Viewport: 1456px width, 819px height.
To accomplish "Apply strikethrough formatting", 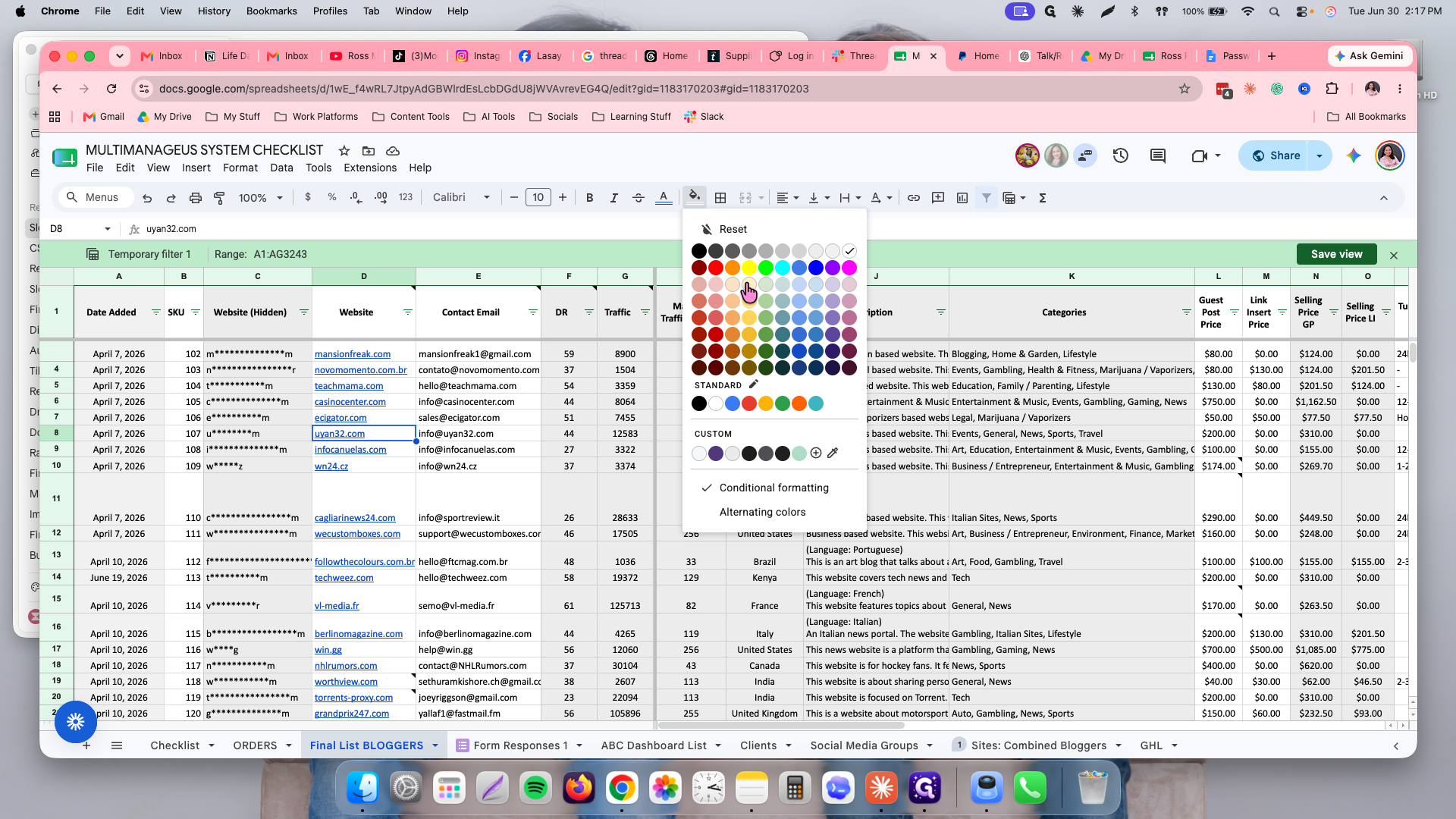I will [639, 198].
